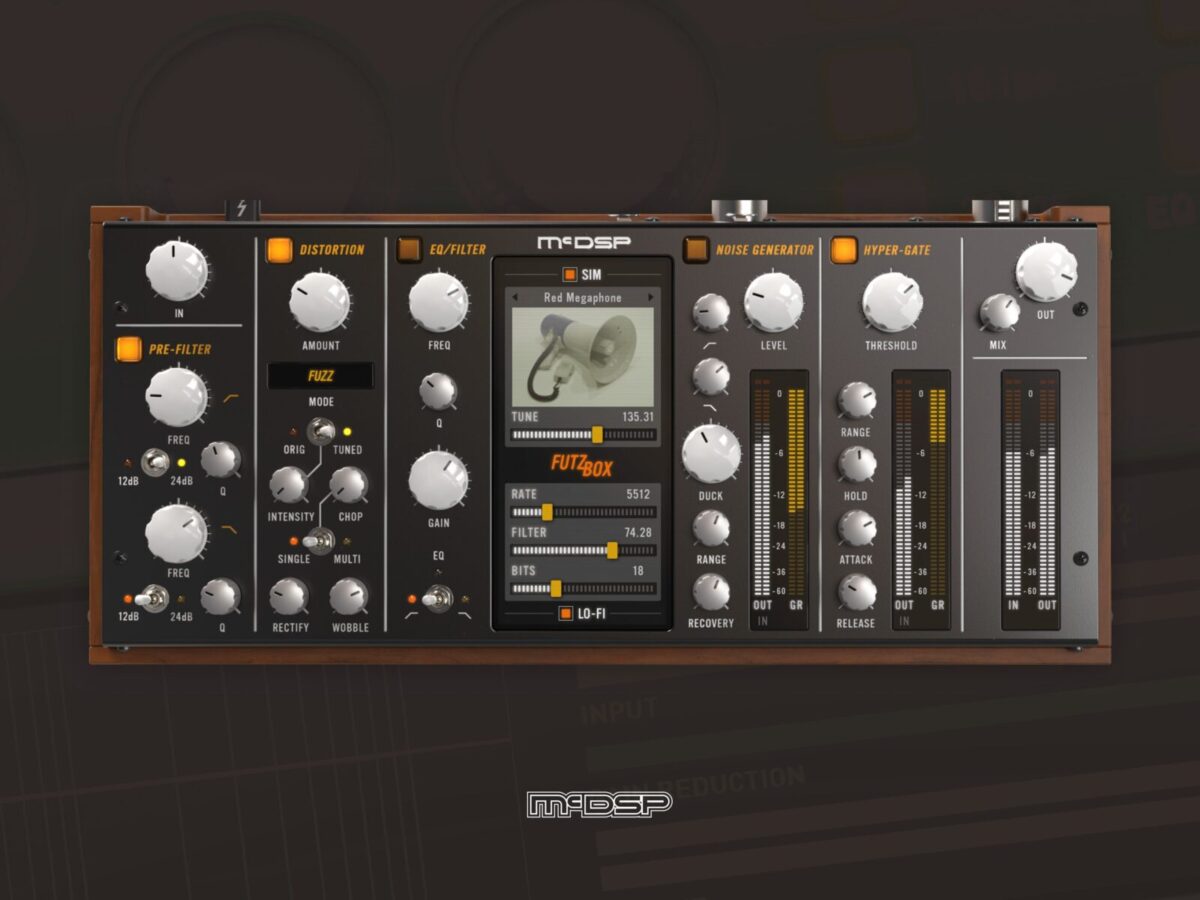Click the McDSP logo atop the plugin
Viewport: 1200px width, 900px height.
tap(584, 243)
